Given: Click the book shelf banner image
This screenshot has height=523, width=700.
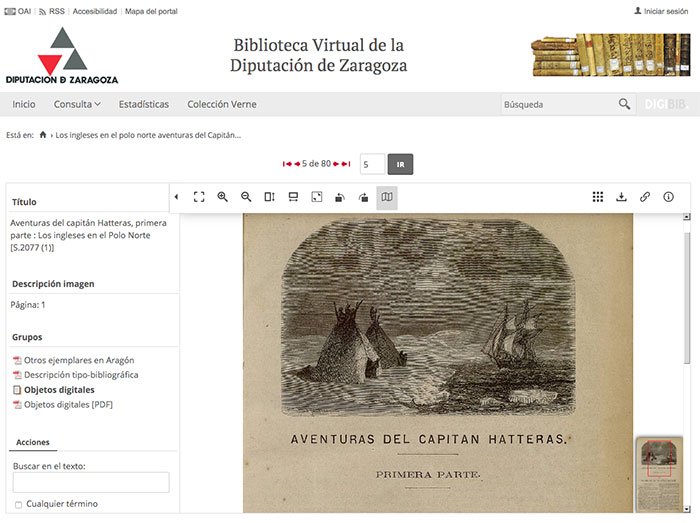Looking at the screenshot, I should [x=611, y=54].
